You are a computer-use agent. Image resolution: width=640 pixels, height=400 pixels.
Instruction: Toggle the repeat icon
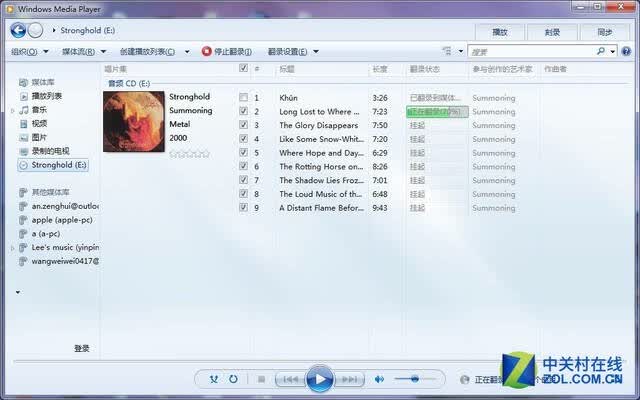[x=233, y=379]
